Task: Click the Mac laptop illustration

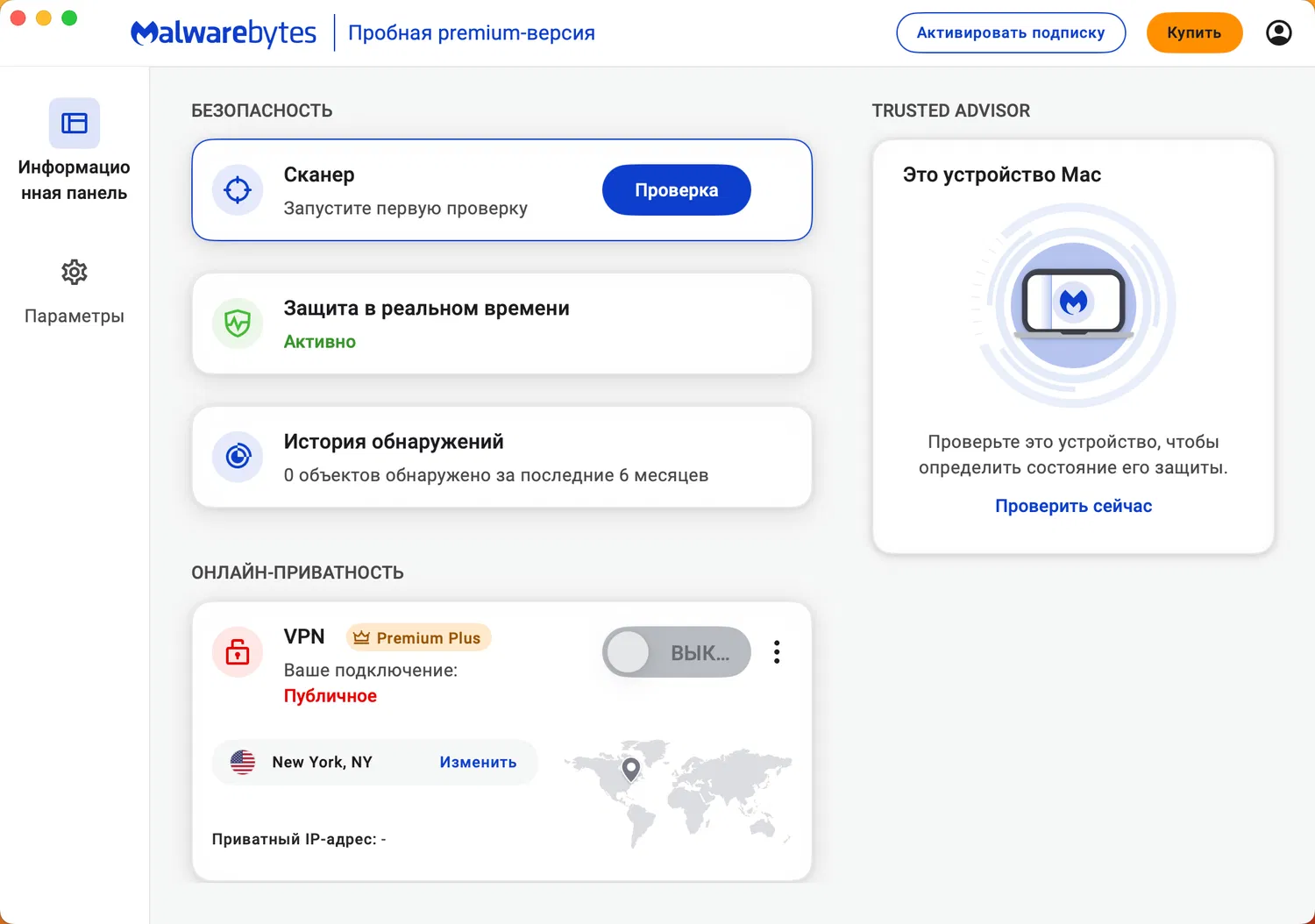Action: (x=1074, y=305)
